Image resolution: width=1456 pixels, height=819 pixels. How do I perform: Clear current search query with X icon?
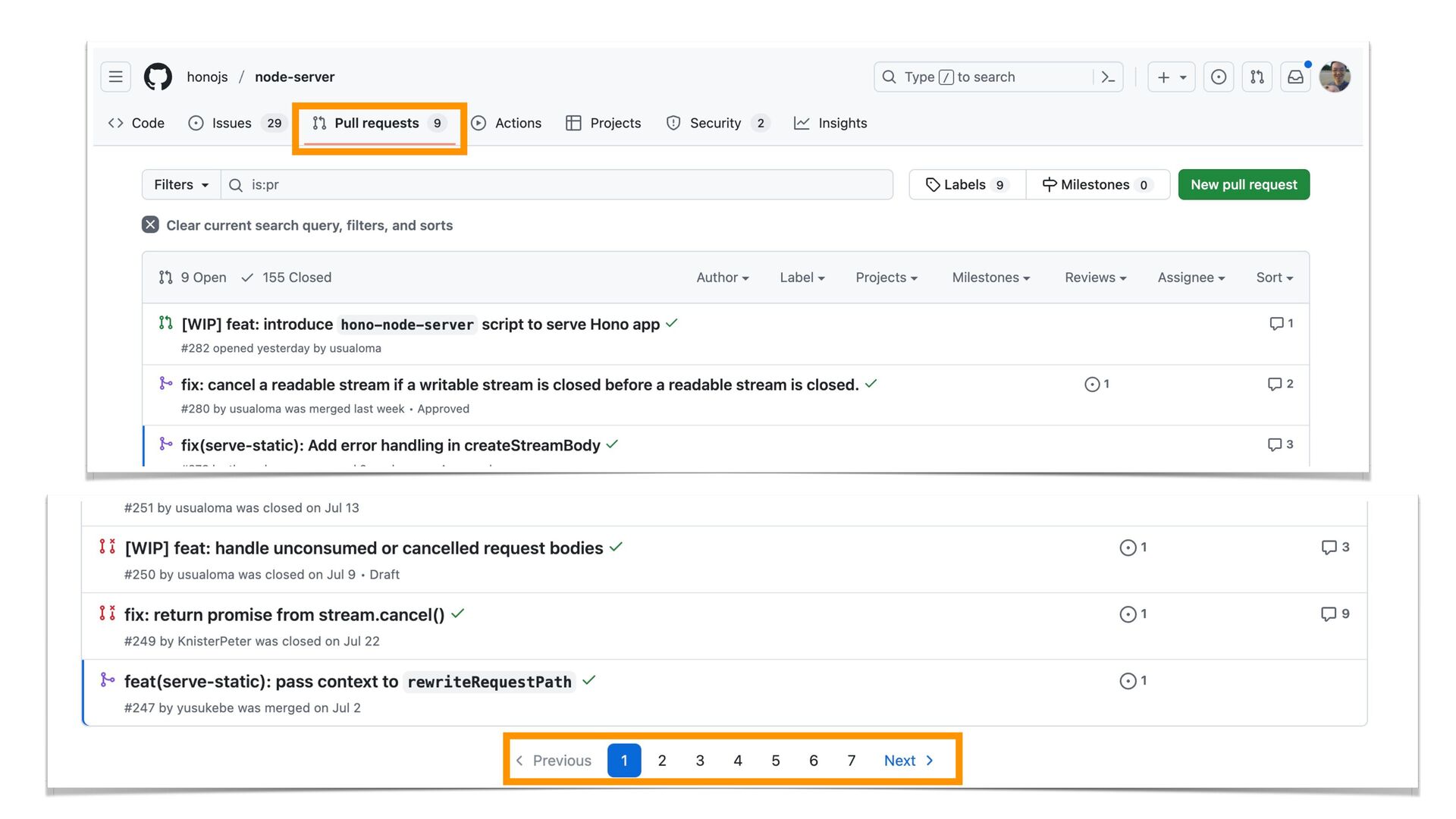pyautogui.click(x=150, y=224)
